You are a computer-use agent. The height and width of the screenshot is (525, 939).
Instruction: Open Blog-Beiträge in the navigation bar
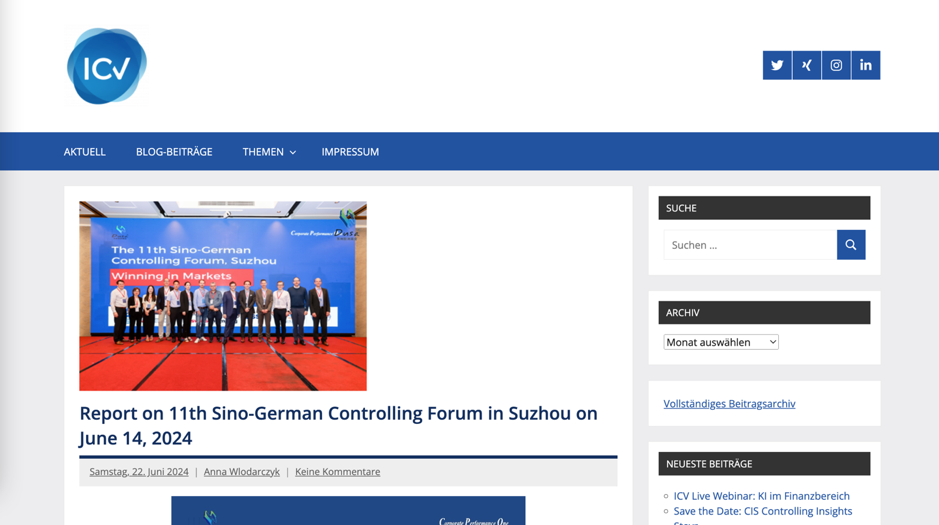(x=174, y=152)
